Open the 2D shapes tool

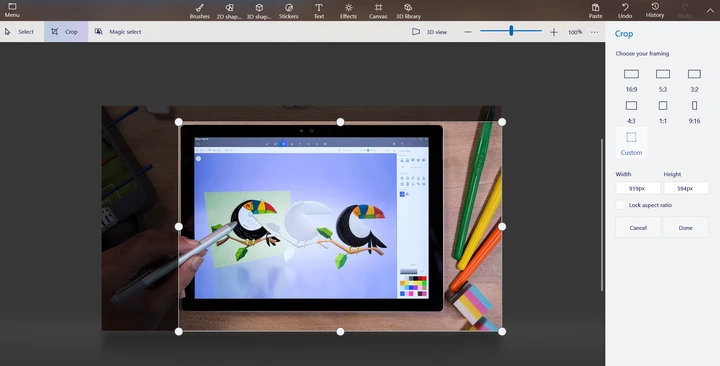229,11
